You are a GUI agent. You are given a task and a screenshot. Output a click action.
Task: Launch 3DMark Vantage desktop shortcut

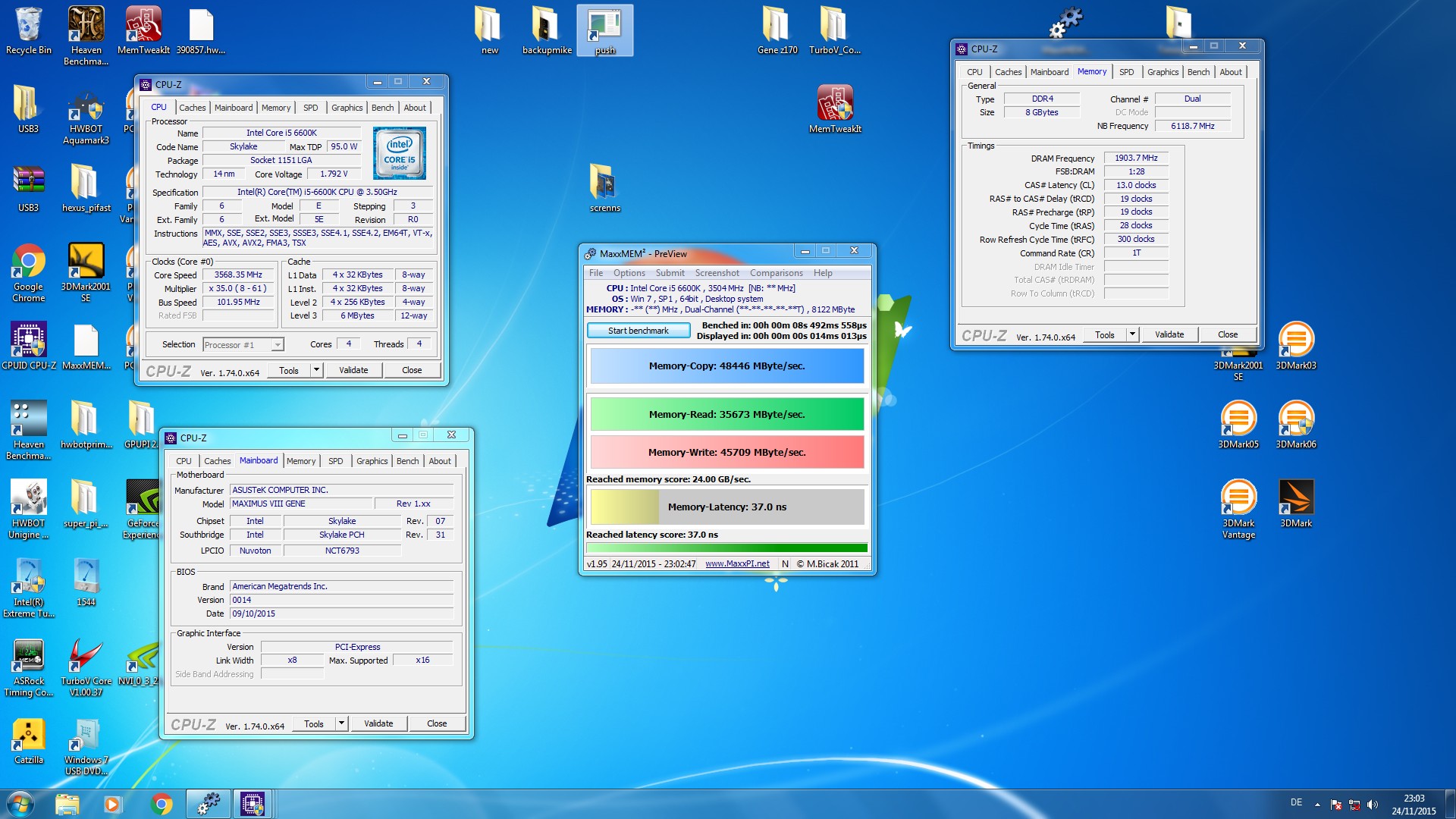(1238, 509)
